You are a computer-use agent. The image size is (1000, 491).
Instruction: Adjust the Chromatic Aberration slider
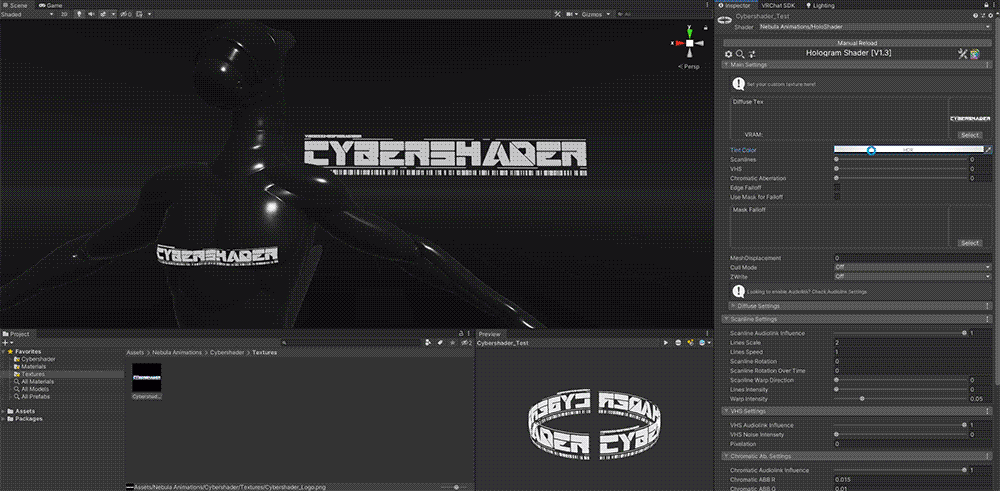901,179
